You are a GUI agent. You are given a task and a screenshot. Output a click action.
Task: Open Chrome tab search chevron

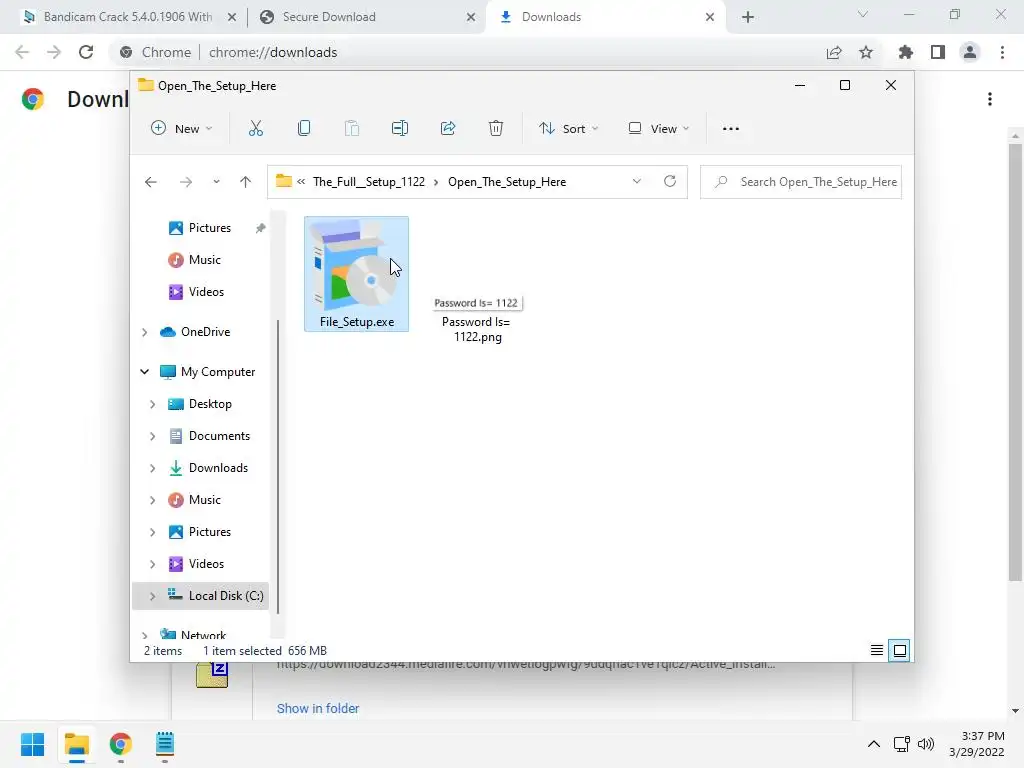[x=863, y=14]
